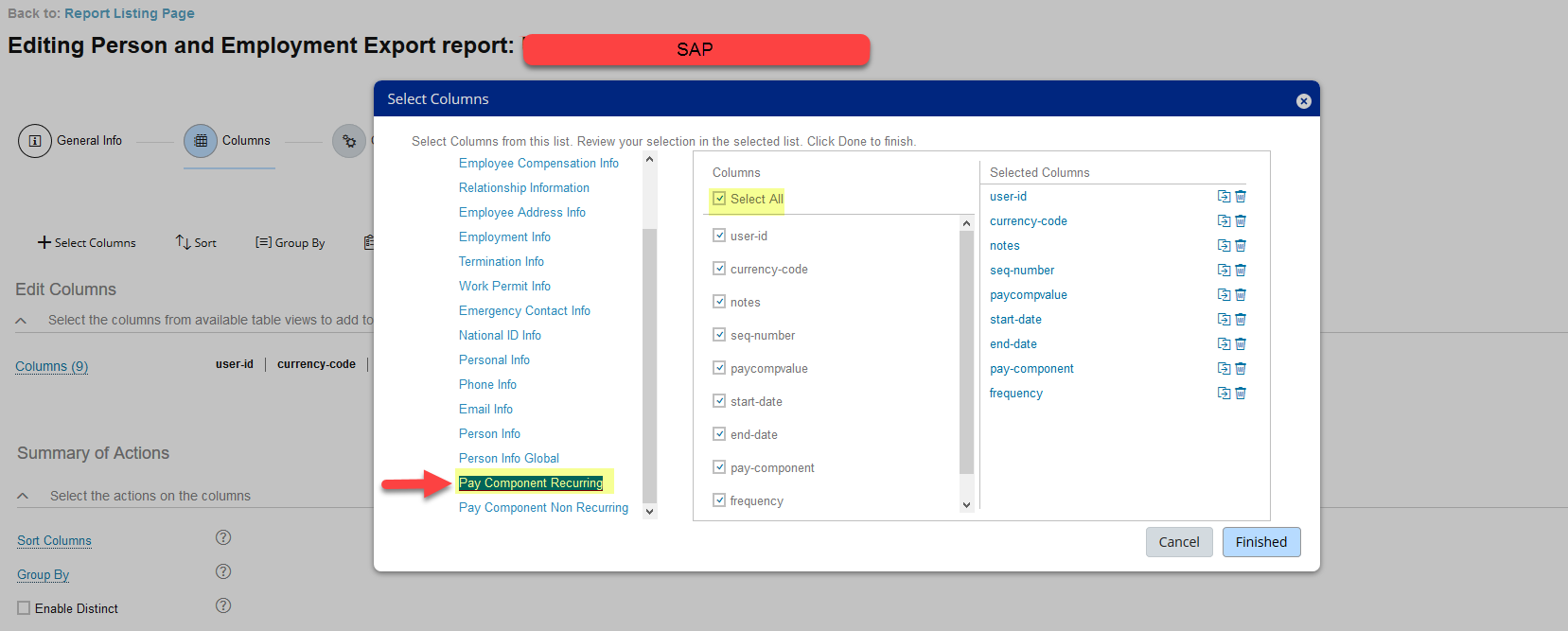Delete seq-number from Selected Columns
Viewport: 1568px width, 631px height.
(x=1241, y=271)
